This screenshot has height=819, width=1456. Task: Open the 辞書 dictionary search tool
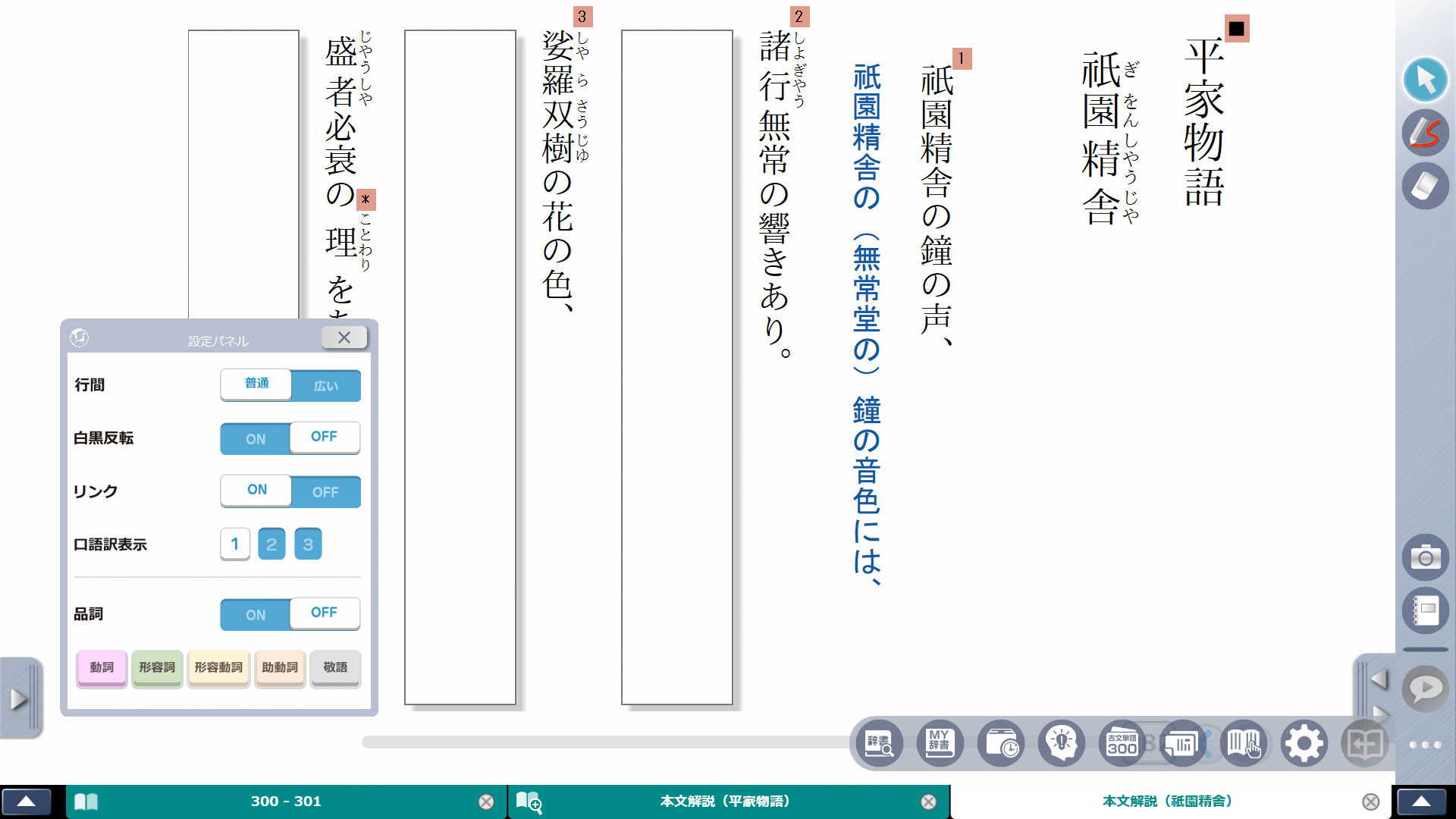(878, 743)
